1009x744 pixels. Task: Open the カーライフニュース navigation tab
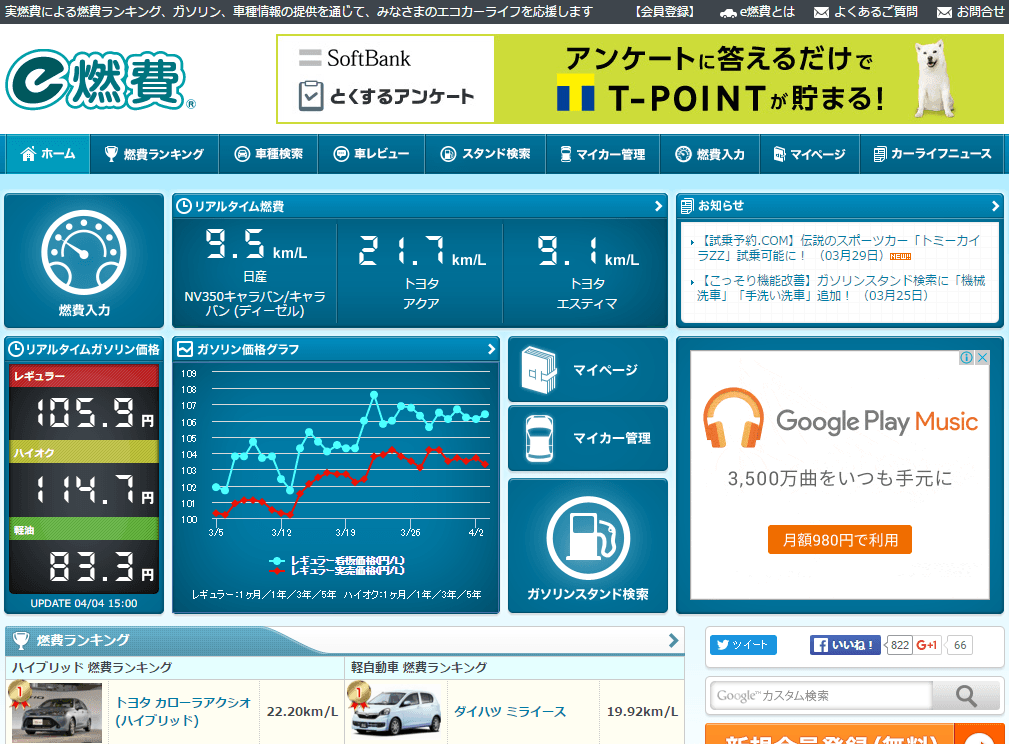click(932, 154)
